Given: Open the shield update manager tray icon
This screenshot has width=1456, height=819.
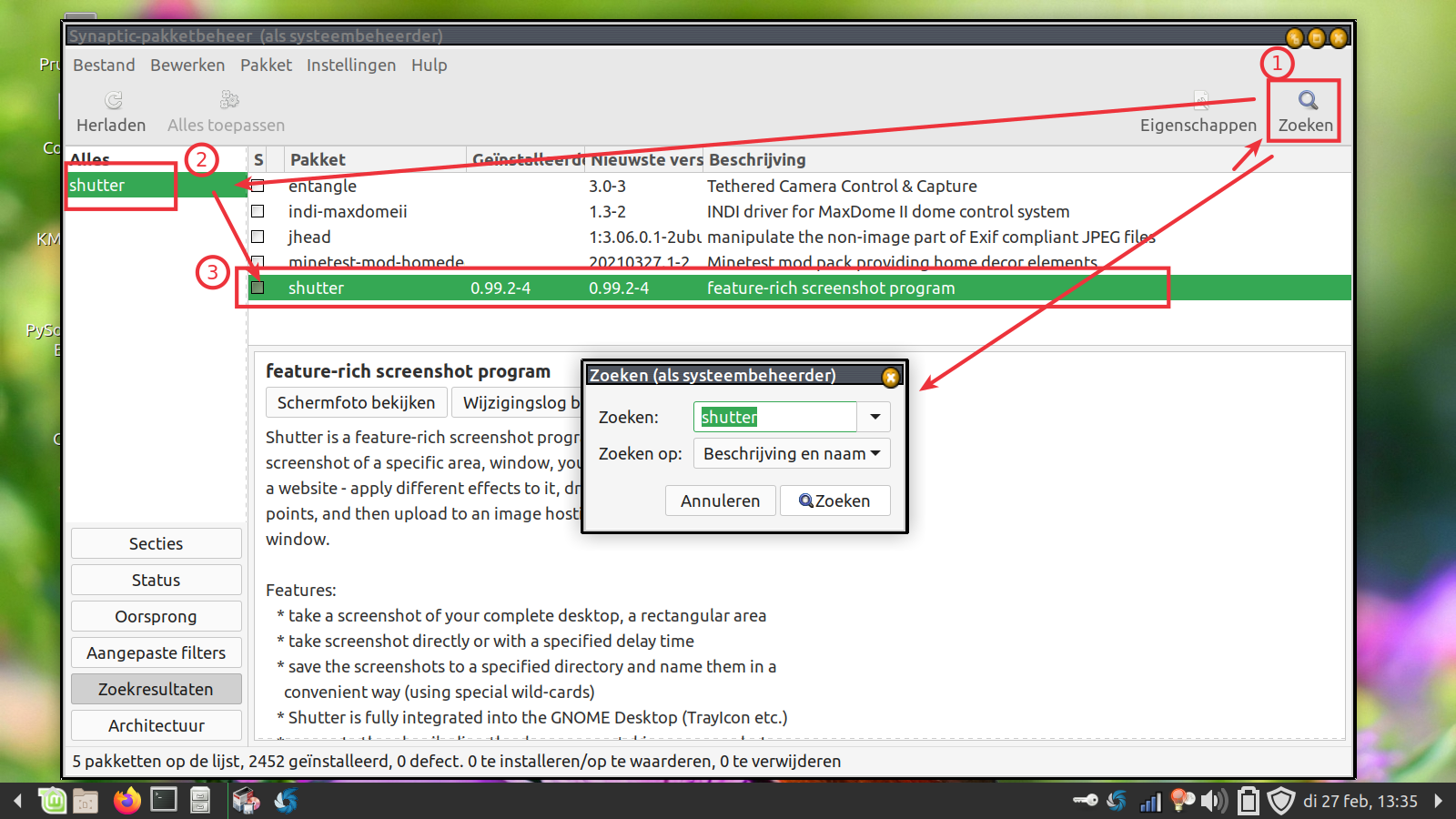Looking at the screenshot, I should click(x=1281, y=801).
